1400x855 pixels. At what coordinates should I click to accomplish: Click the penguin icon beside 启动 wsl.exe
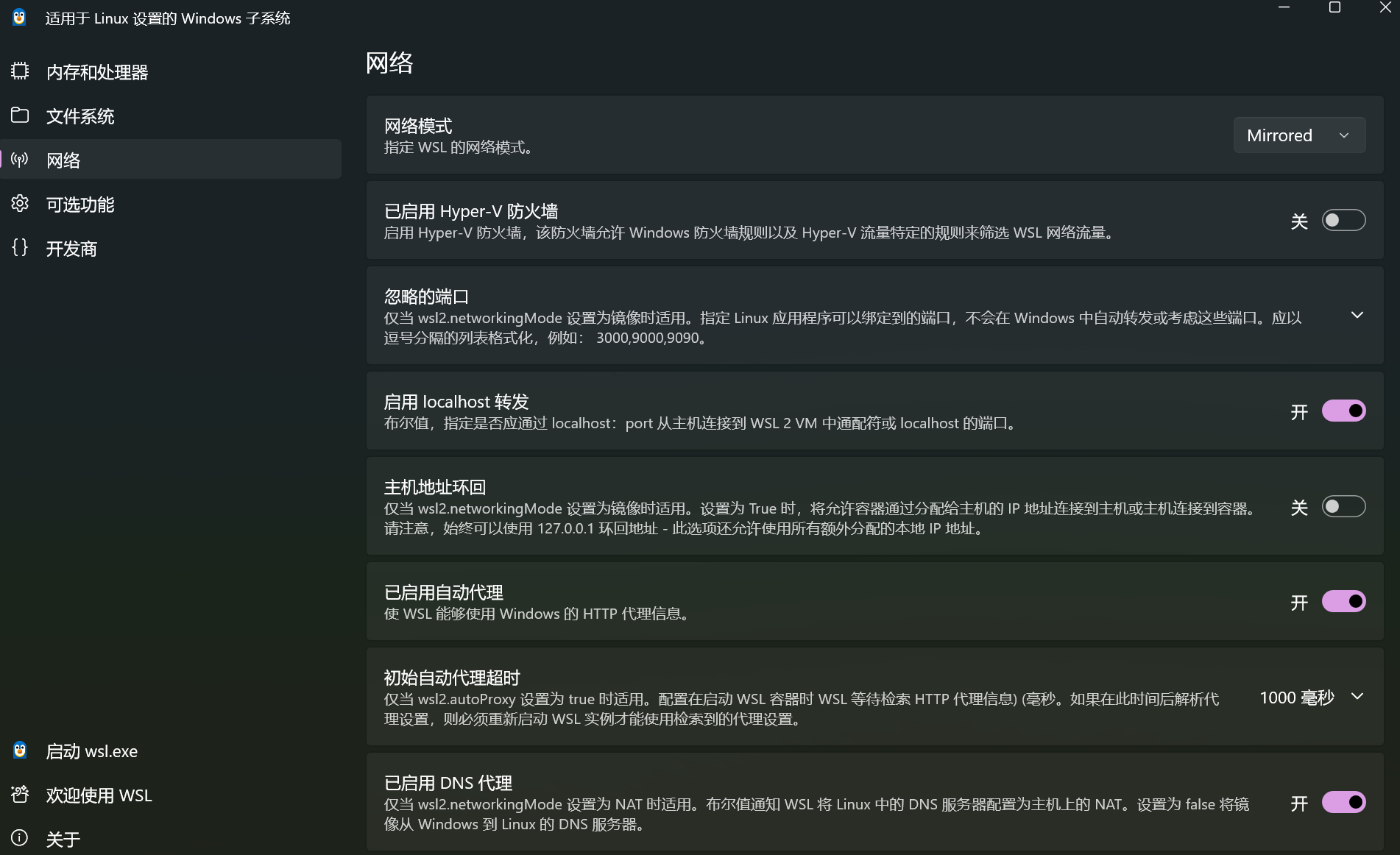[20, 750]
